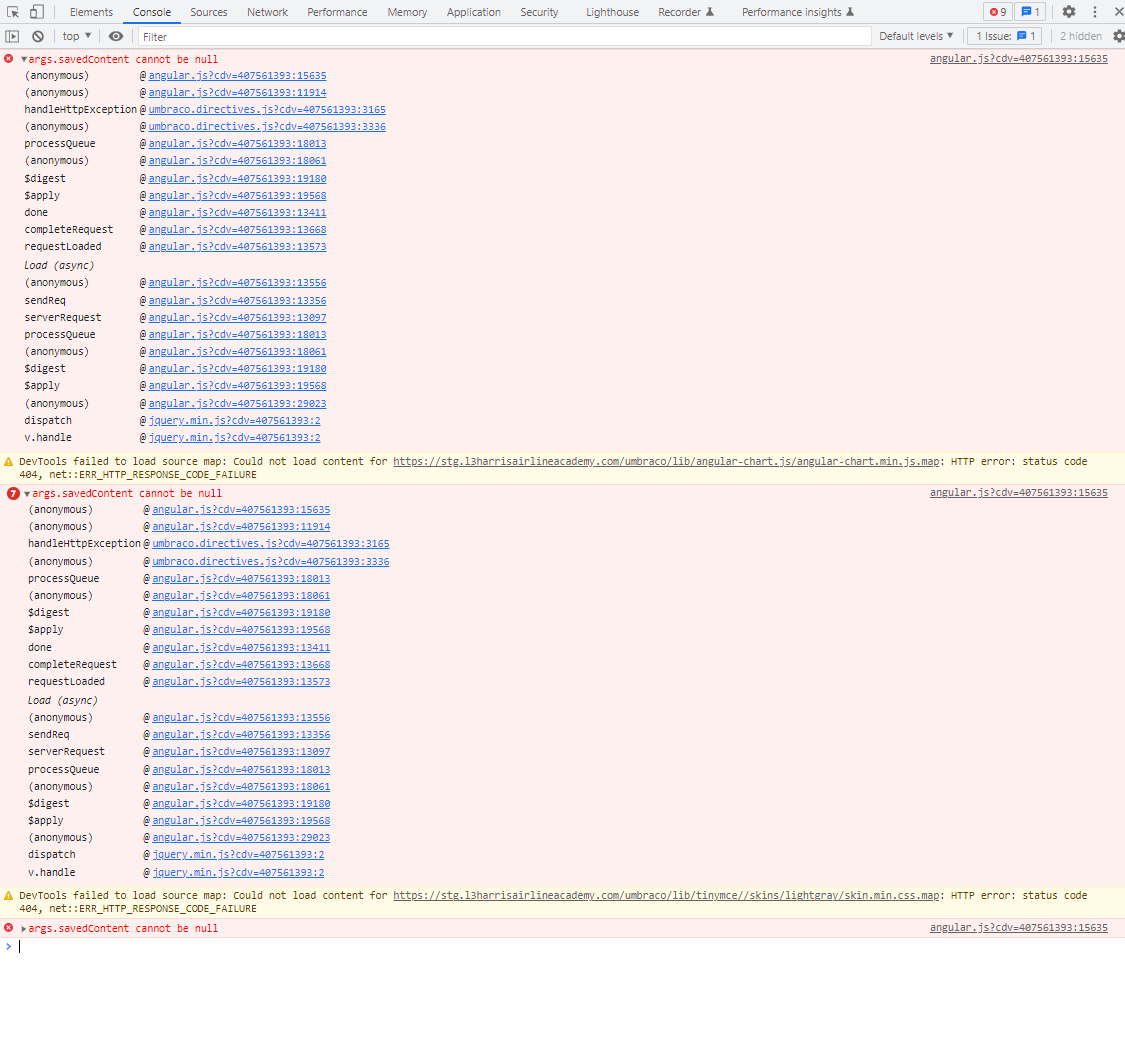Open first stack angular.js:29023 link
This screenshot has width=1125, height=1041.
(x=237, y=404)
